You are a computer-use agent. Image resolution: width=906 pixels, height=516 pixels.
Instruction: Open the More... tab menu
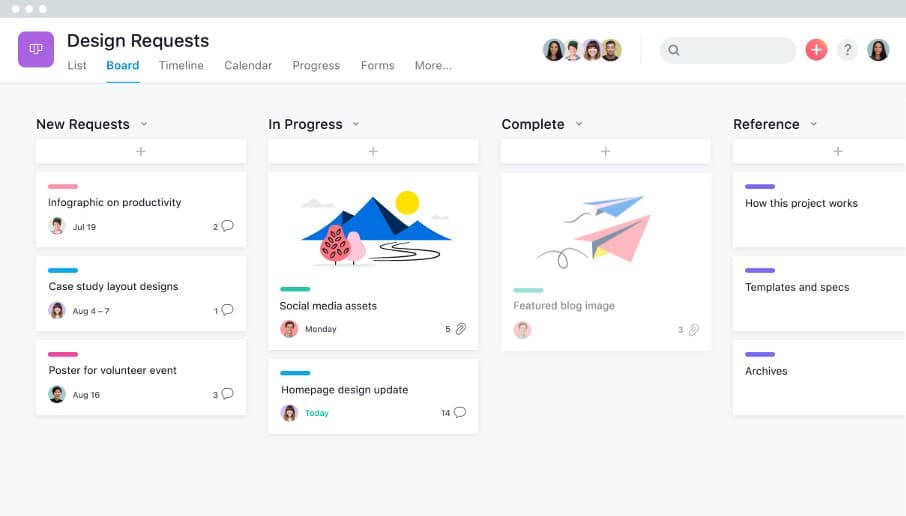pyautogui.click(x=433, y=66)
